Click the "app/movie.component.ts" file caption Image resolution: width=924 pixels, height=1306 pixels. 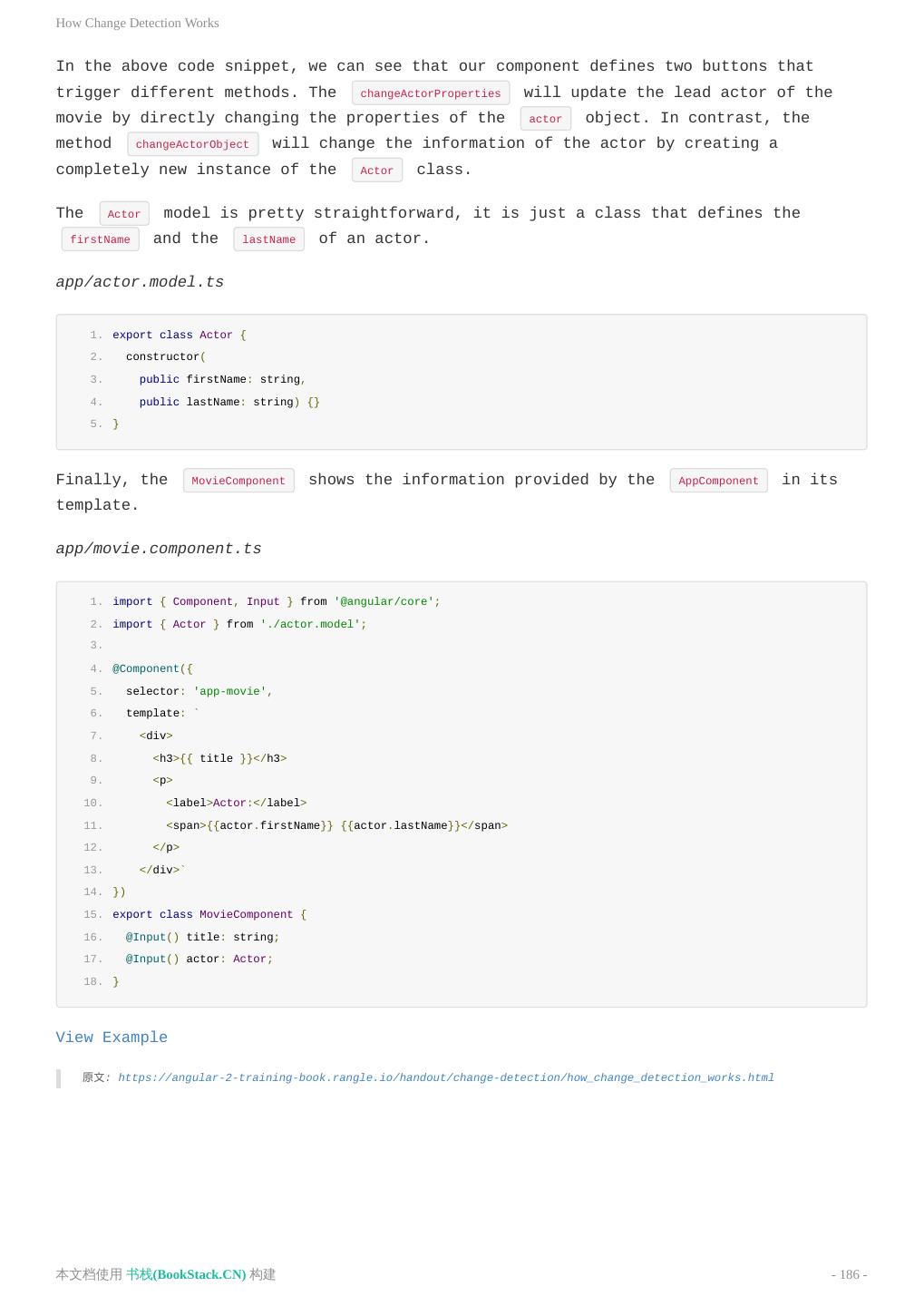tap(159, 549)
